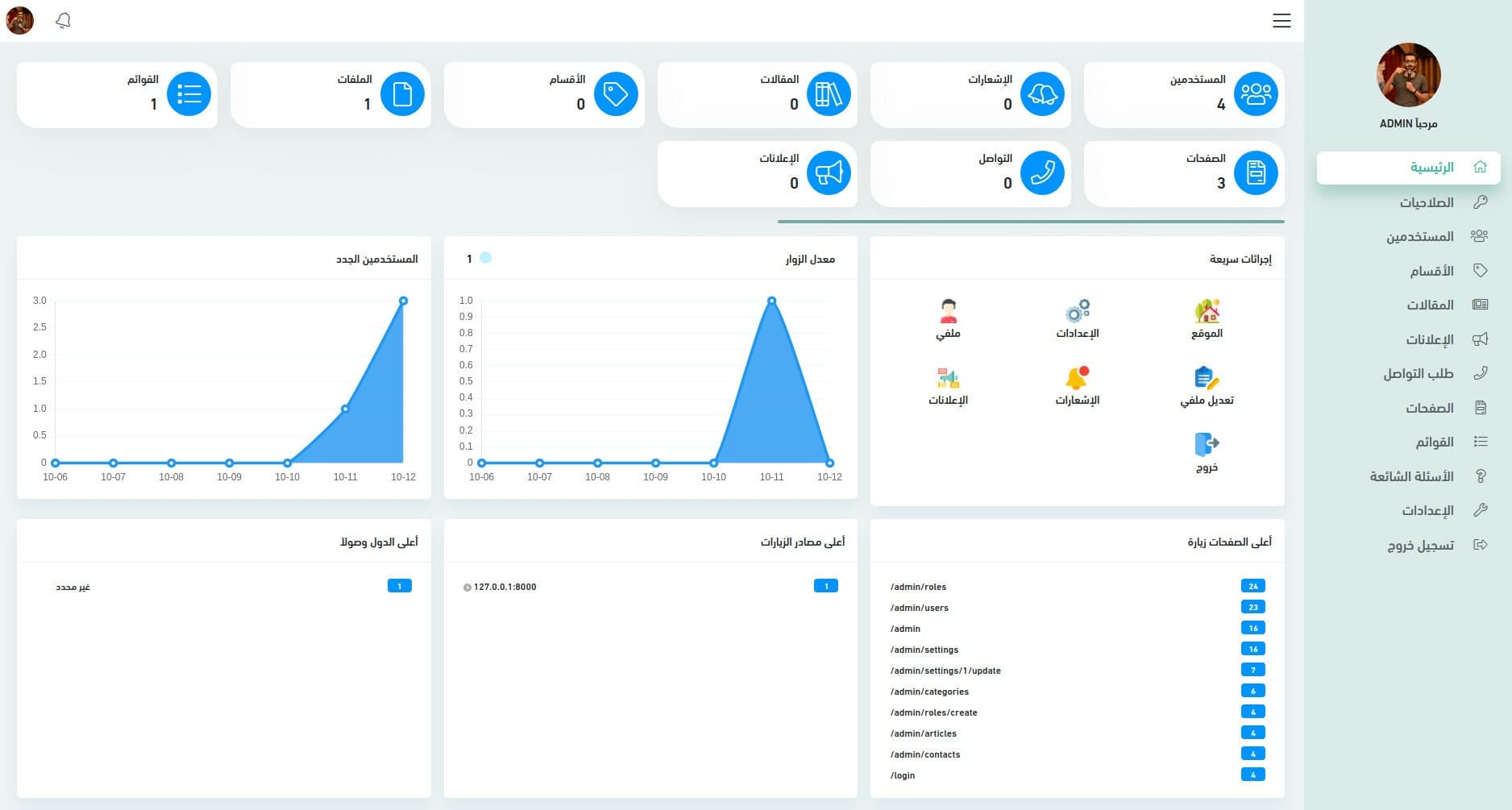The width and height of the screenshot is (1512, 810).
Task: Open الصفحات stat card page icon
Action: point(1256,172)
